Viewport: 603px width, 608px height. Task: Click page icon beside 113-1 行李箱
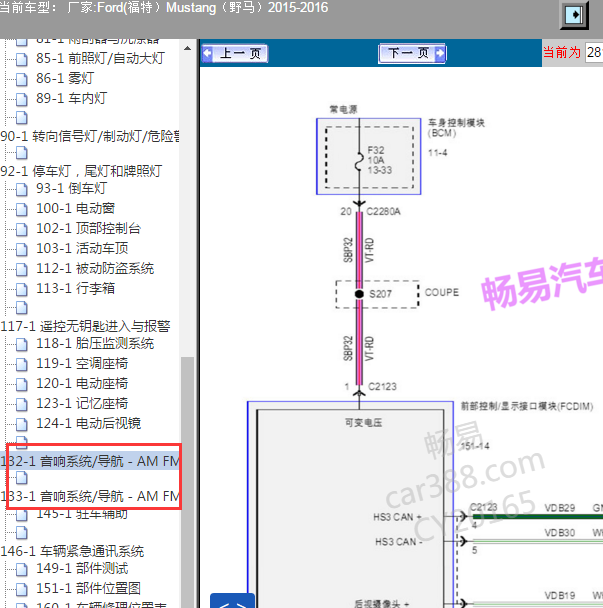click(22, 289)
